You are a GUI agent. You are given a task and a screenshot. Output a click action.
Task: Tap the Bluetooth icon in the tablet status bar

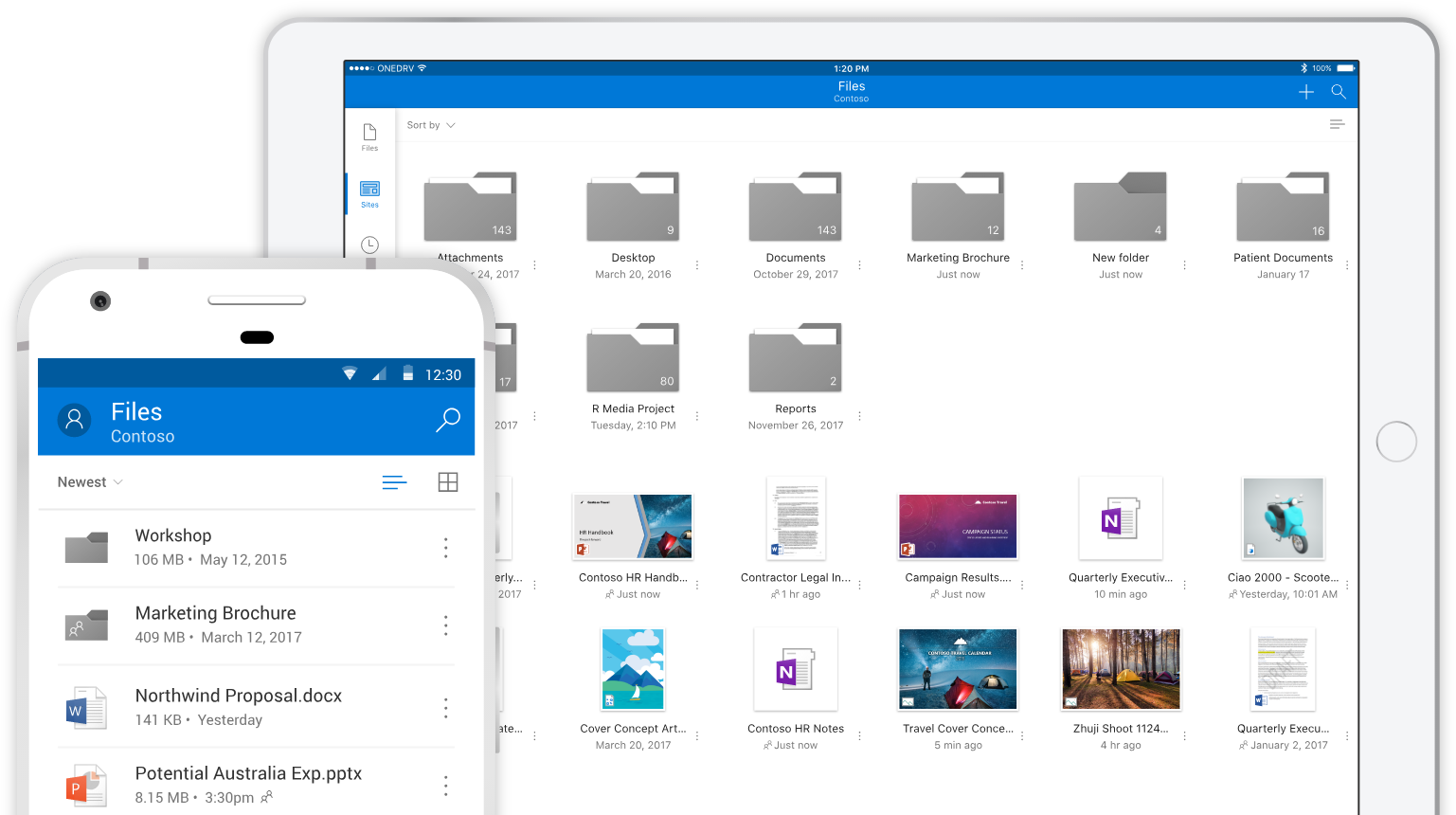[x=1303, y=67]
